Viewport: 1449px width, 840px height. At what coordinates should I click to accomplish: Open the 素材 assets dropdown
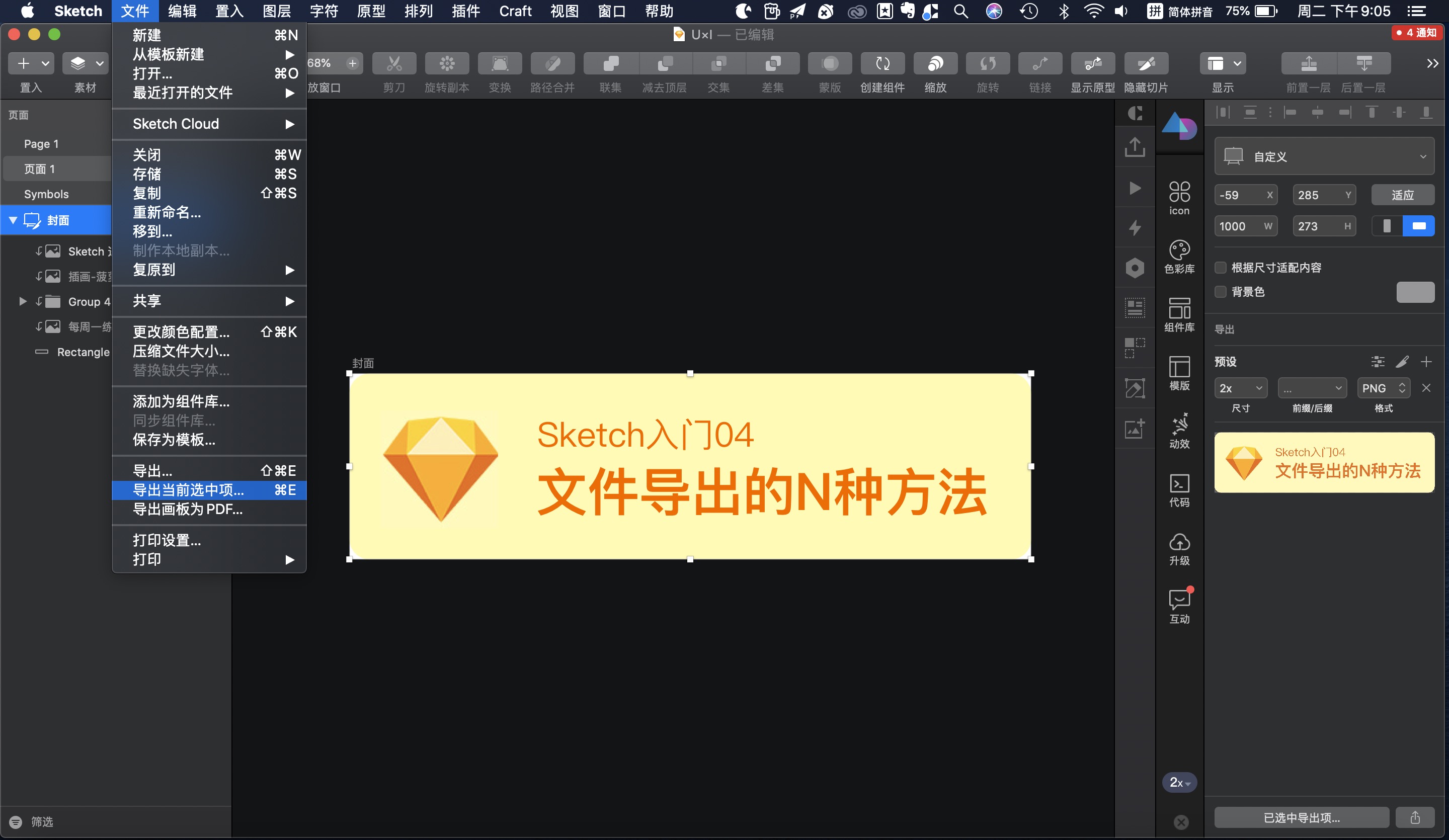pyautogui.click(x=85, y=64)
